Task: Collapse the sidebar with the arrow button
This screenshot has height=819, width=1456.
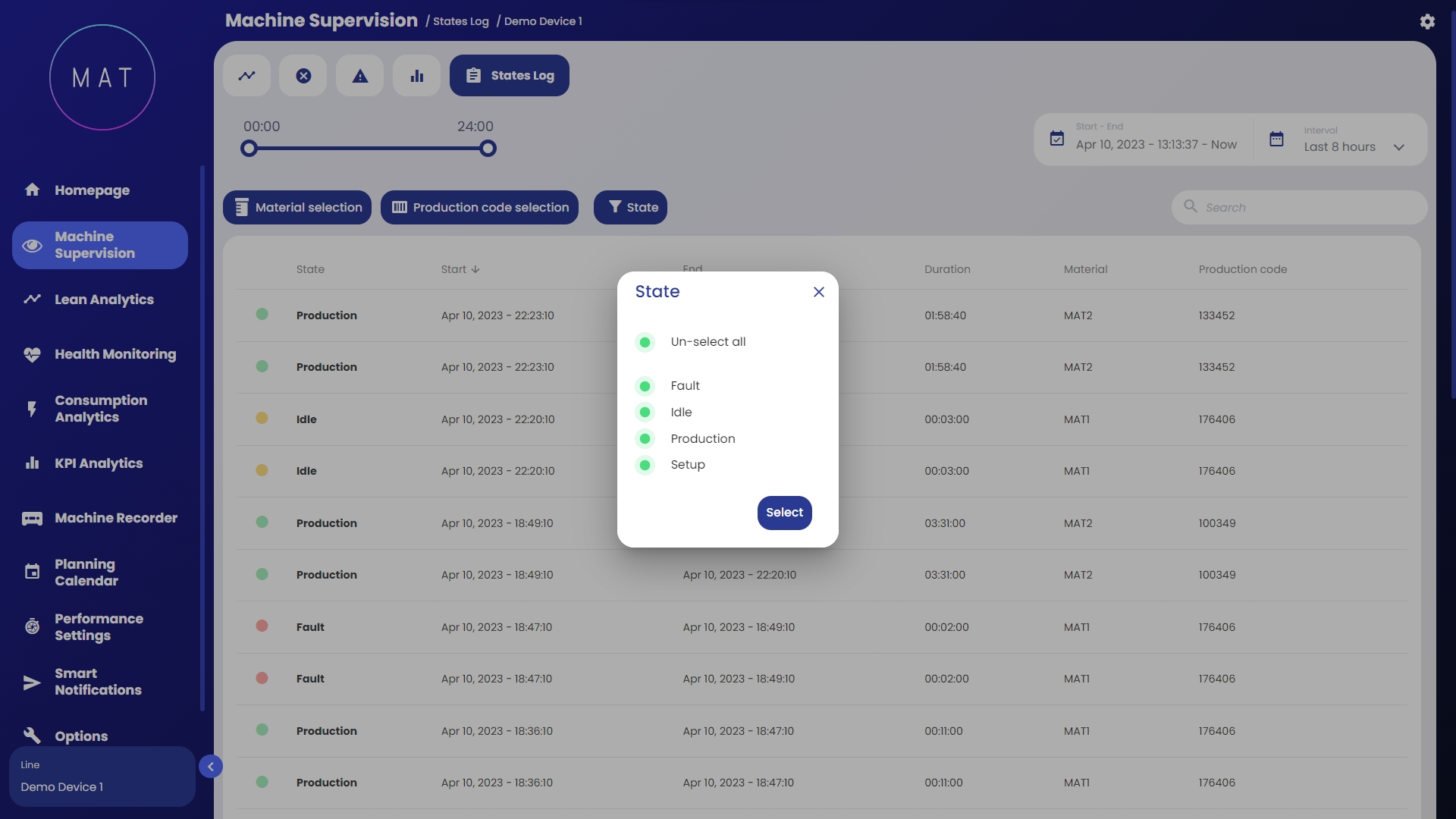Action: click(211, 767)
